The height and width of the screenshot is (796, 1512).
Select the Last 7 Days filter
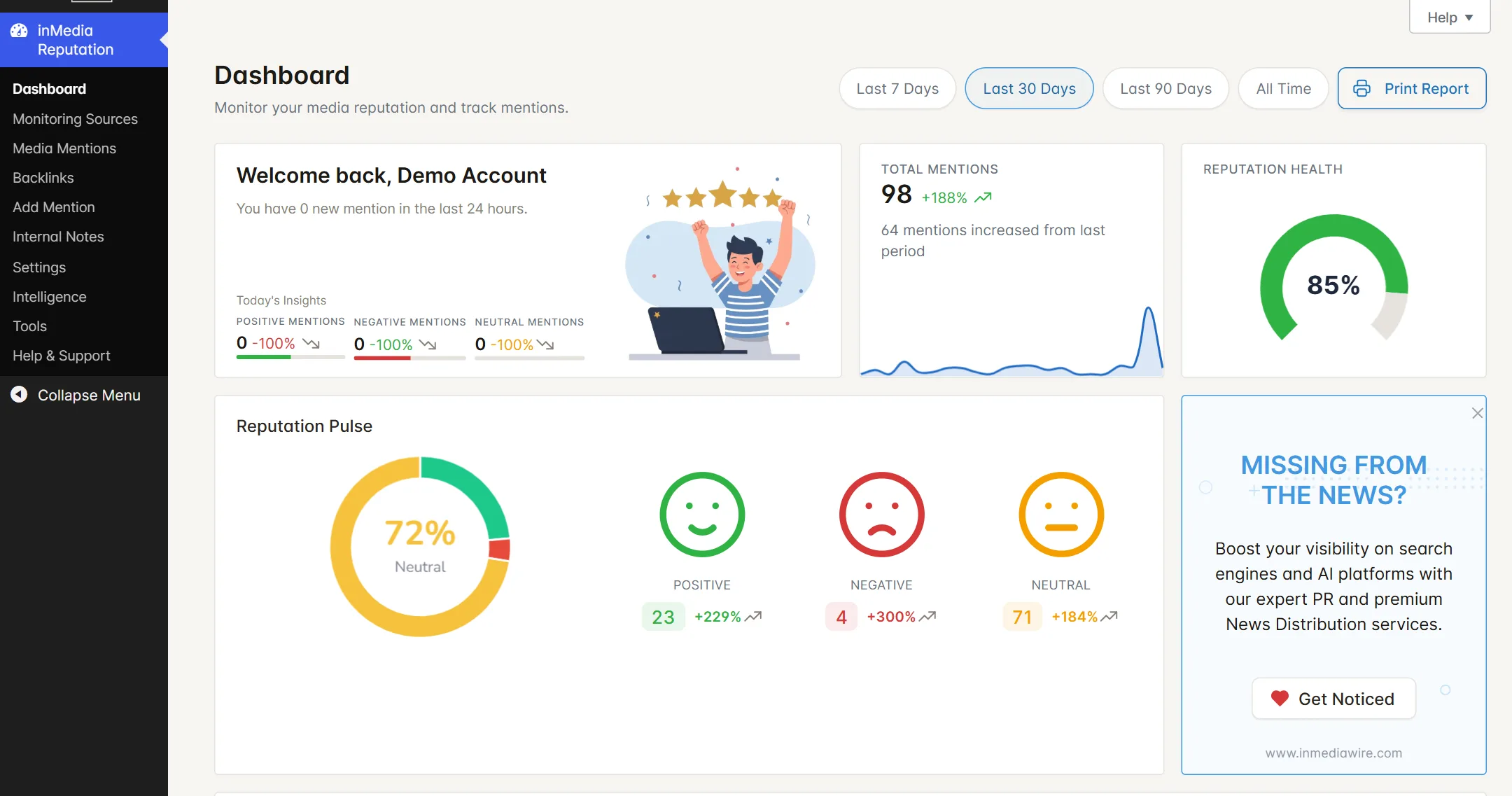coord(897,88)
